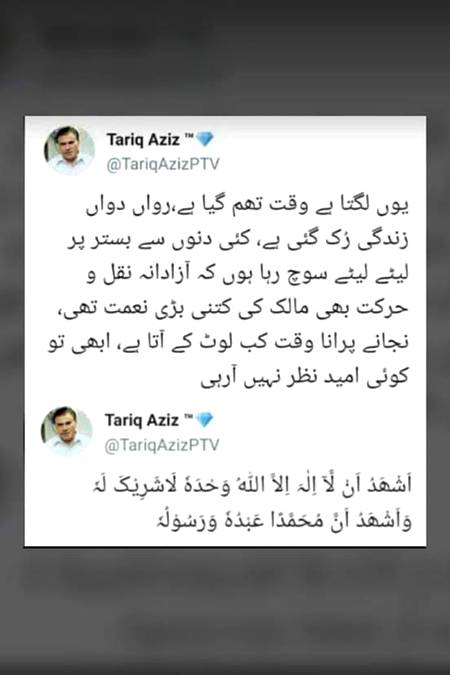Click Urdu line beginning یوں لگتا ہے
Screen dimensions: 450x675
pos(247,207)
